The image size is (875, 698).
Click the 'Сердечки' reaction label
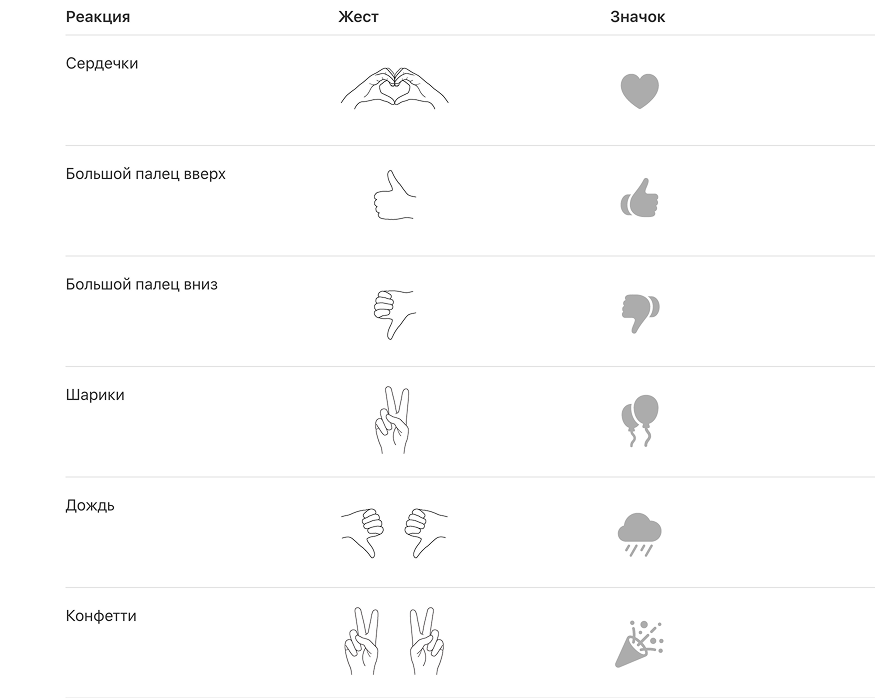[x=102, y=64]
